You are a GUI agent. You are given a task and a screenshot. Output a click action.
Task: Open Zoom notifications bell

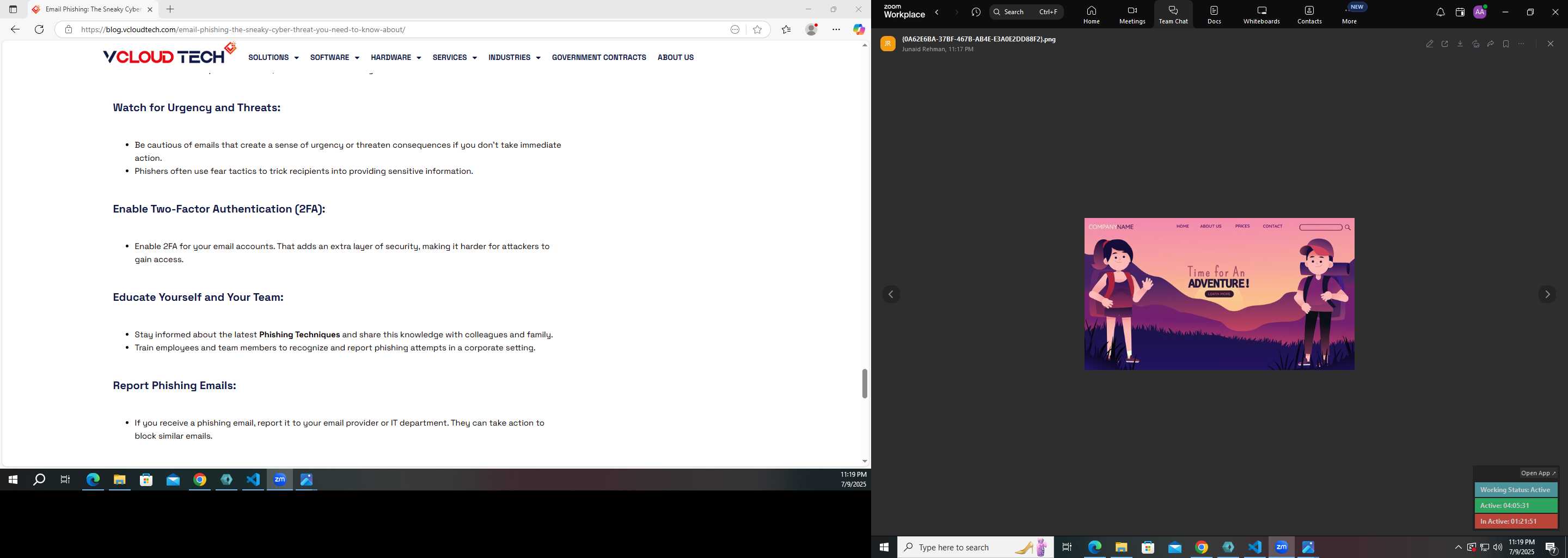(1440, 12)
